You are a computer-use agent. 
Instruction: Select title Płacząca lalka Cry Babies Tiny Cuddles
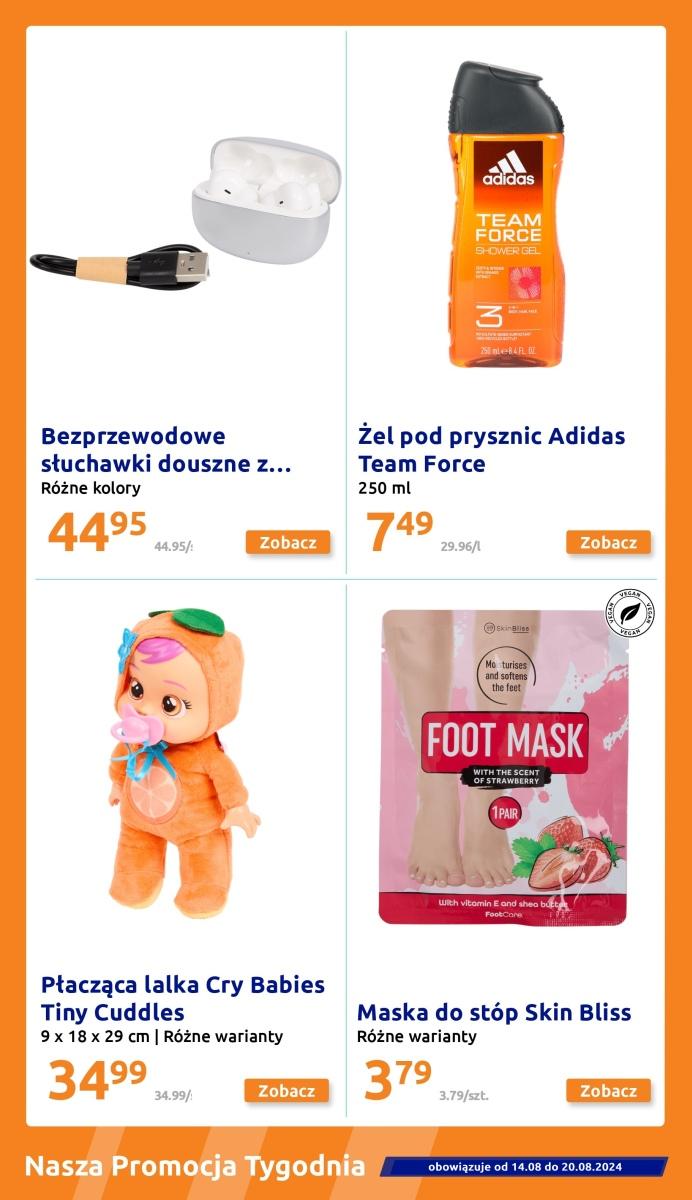(x=183, y=998)
